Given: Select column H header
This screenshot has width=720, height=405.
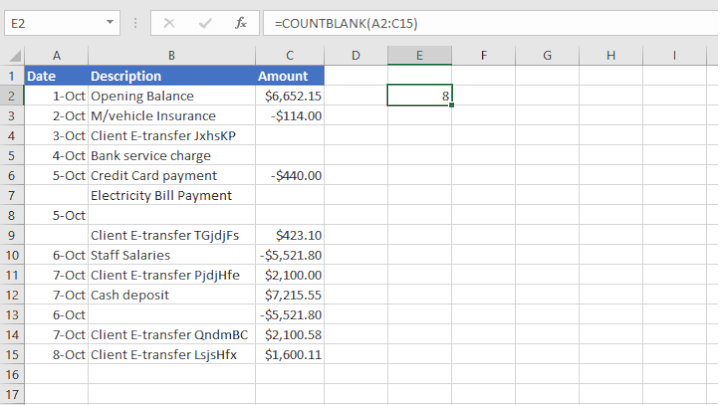Looking at the screenshot, I should point(611,56).
